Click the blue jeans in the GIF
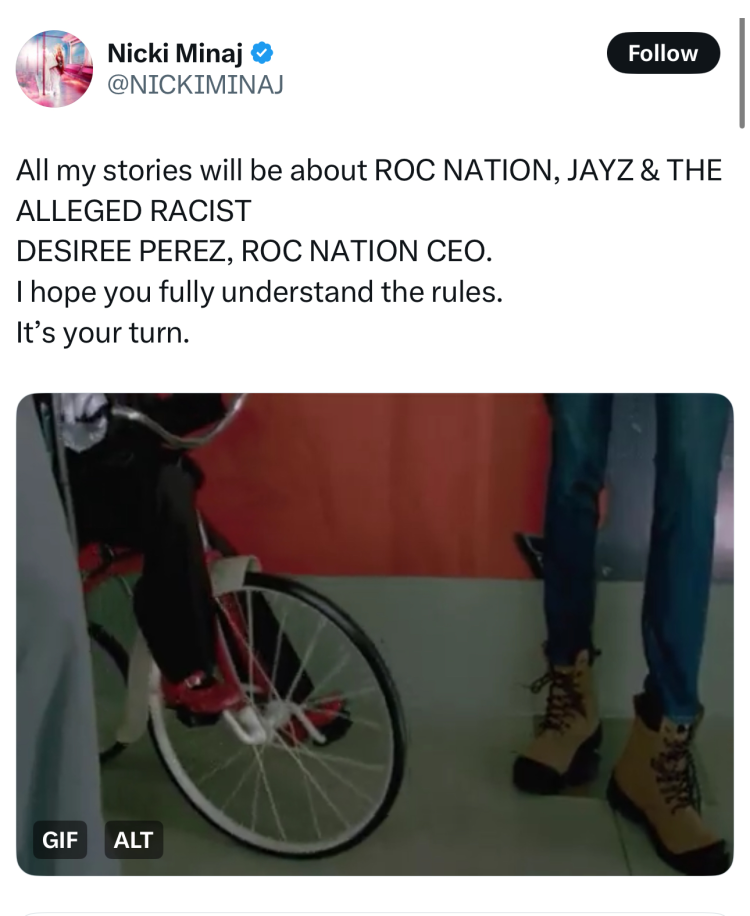The image size is (750, 916). click(590, 520)
